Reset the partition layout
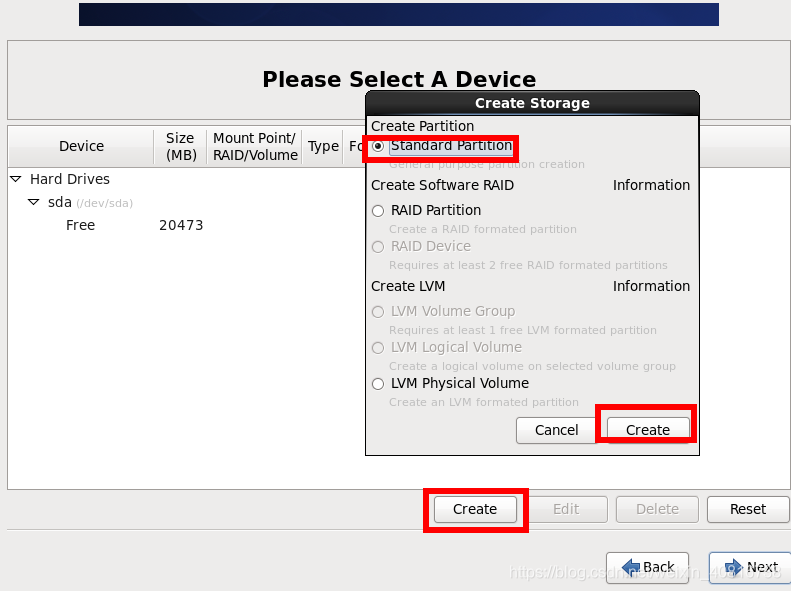 point(748,509)
